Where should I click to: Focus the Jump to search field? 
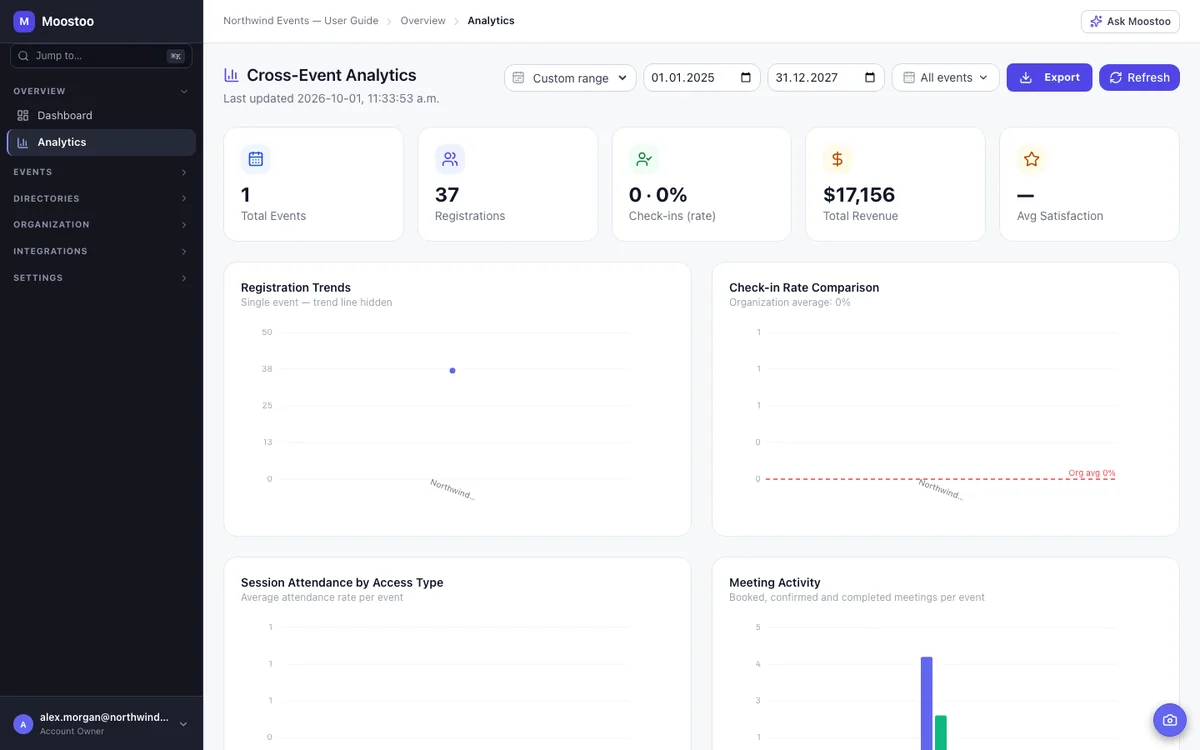point(101,56)
